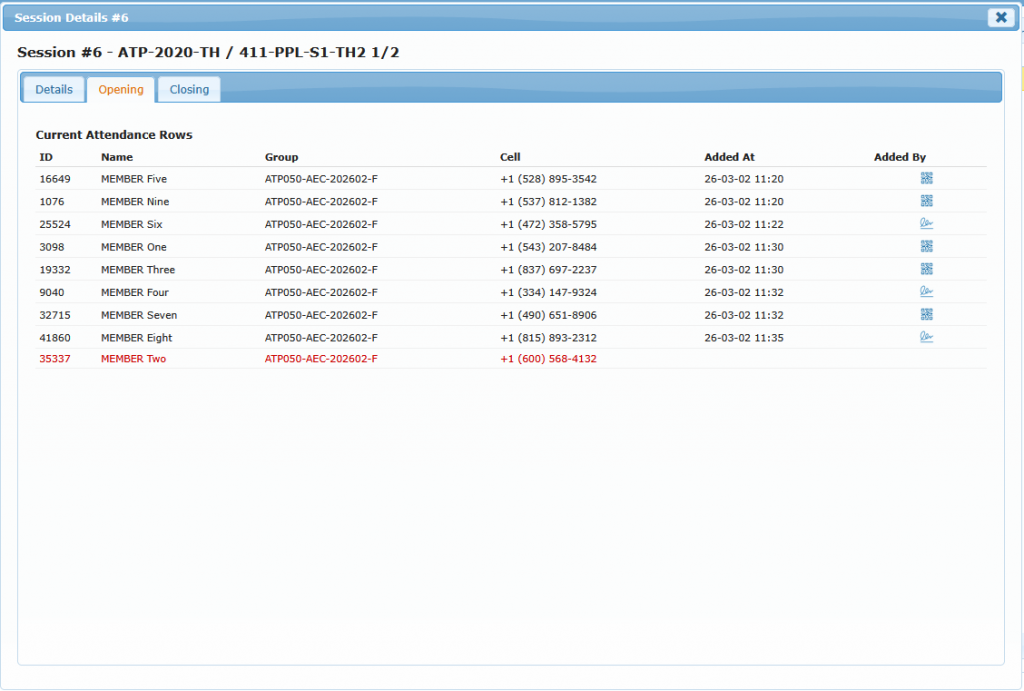Image resolution: width=1024 pixels, height=691 pixels.
Task: Click the signature icon for MEMBER Six
Action: [926, 224]
